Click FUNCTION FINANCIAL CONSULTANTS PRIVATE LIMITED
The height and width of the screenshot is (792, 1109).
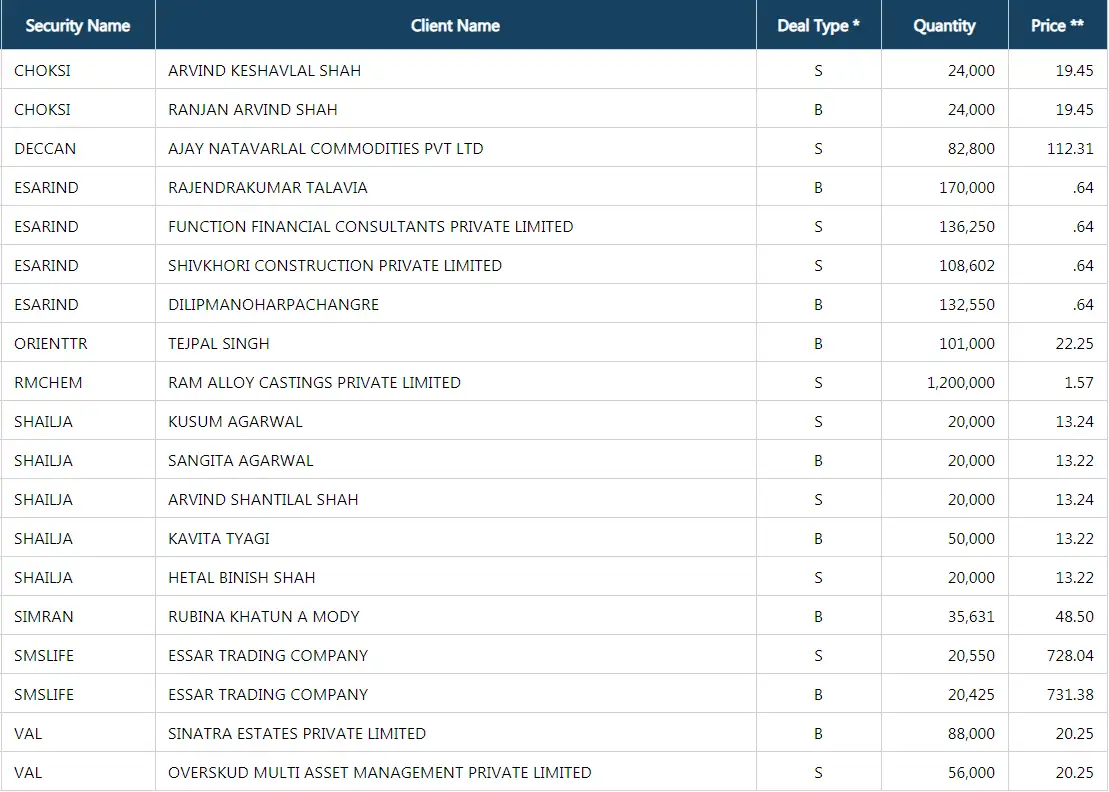(371, 226)
